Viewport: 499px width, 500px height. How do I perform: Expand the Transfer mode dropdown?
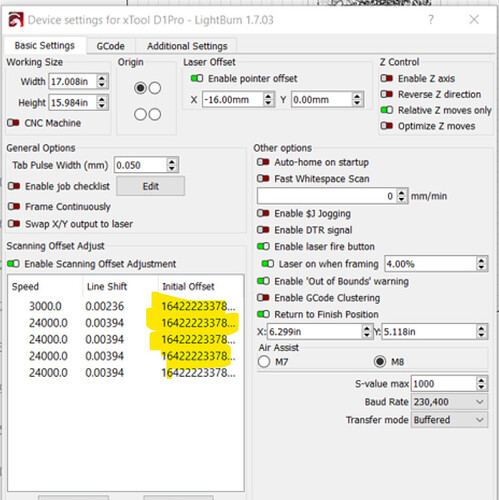tap(449, 420)
